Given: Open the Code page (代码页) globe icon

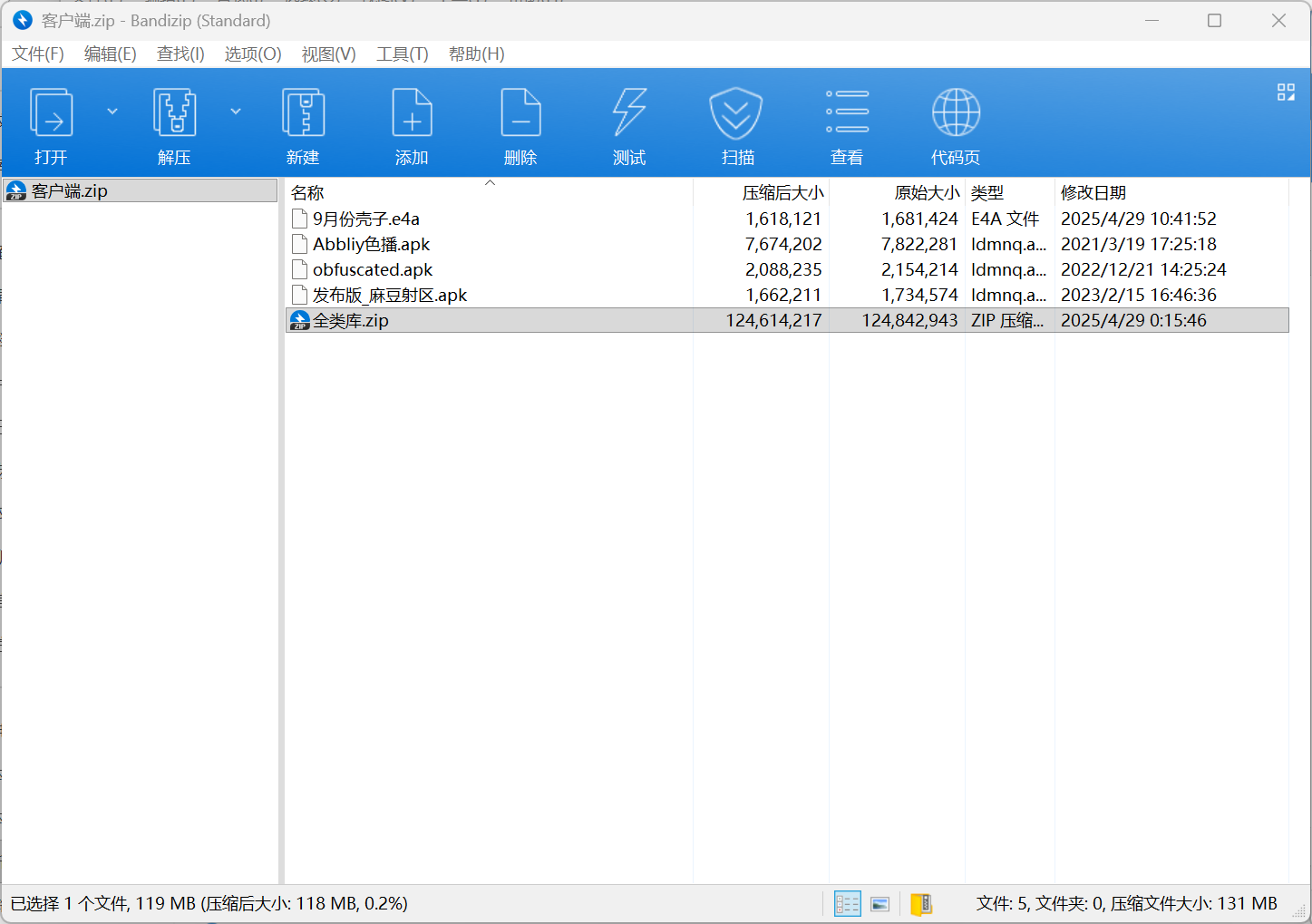Looking at the screenshot, I should click(x=956, y=114).
